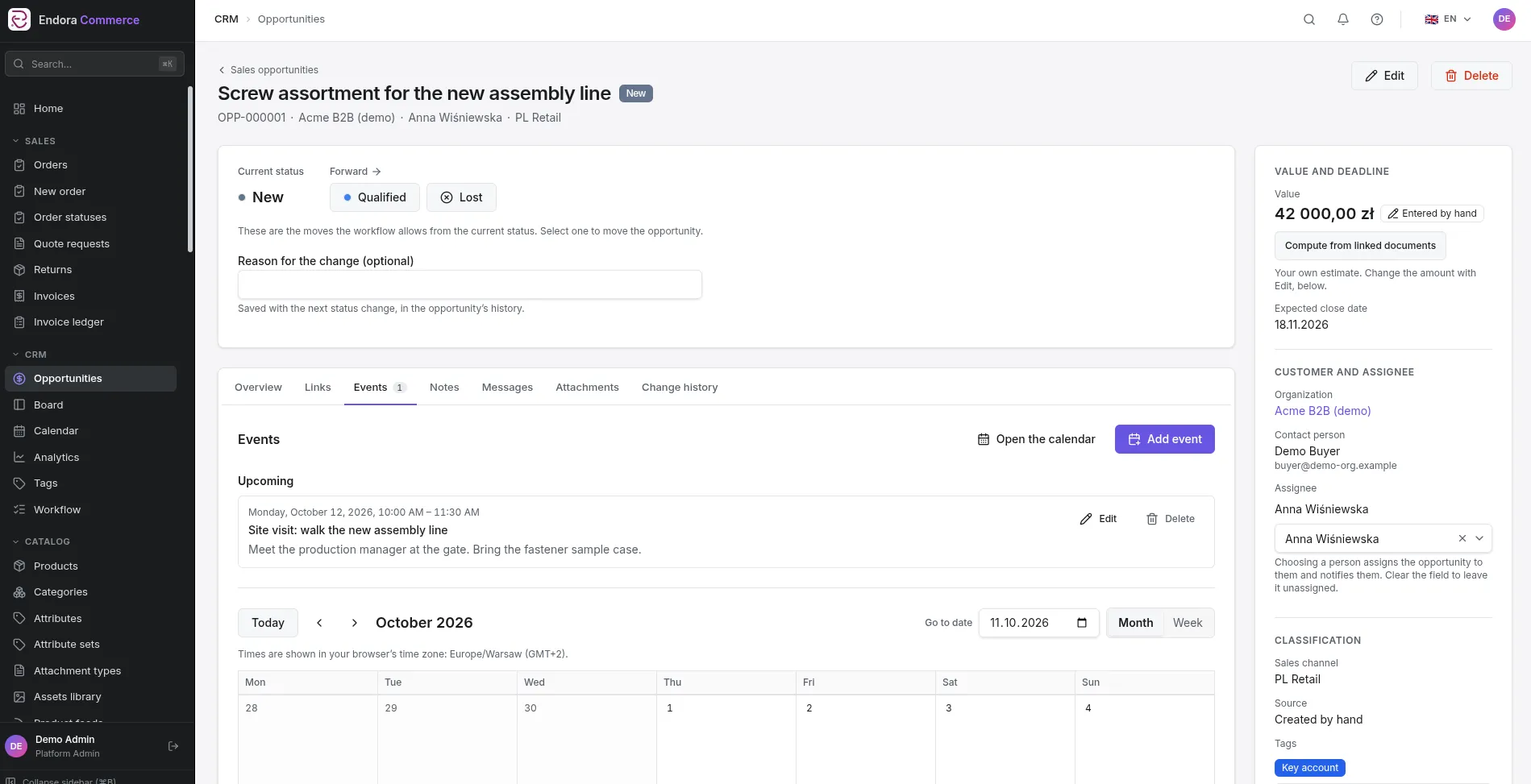Expand the assignee dropdown arrow
The width and height of the screenshot is (1531, 784).
pyautogui.click(x=1479, y=538)
